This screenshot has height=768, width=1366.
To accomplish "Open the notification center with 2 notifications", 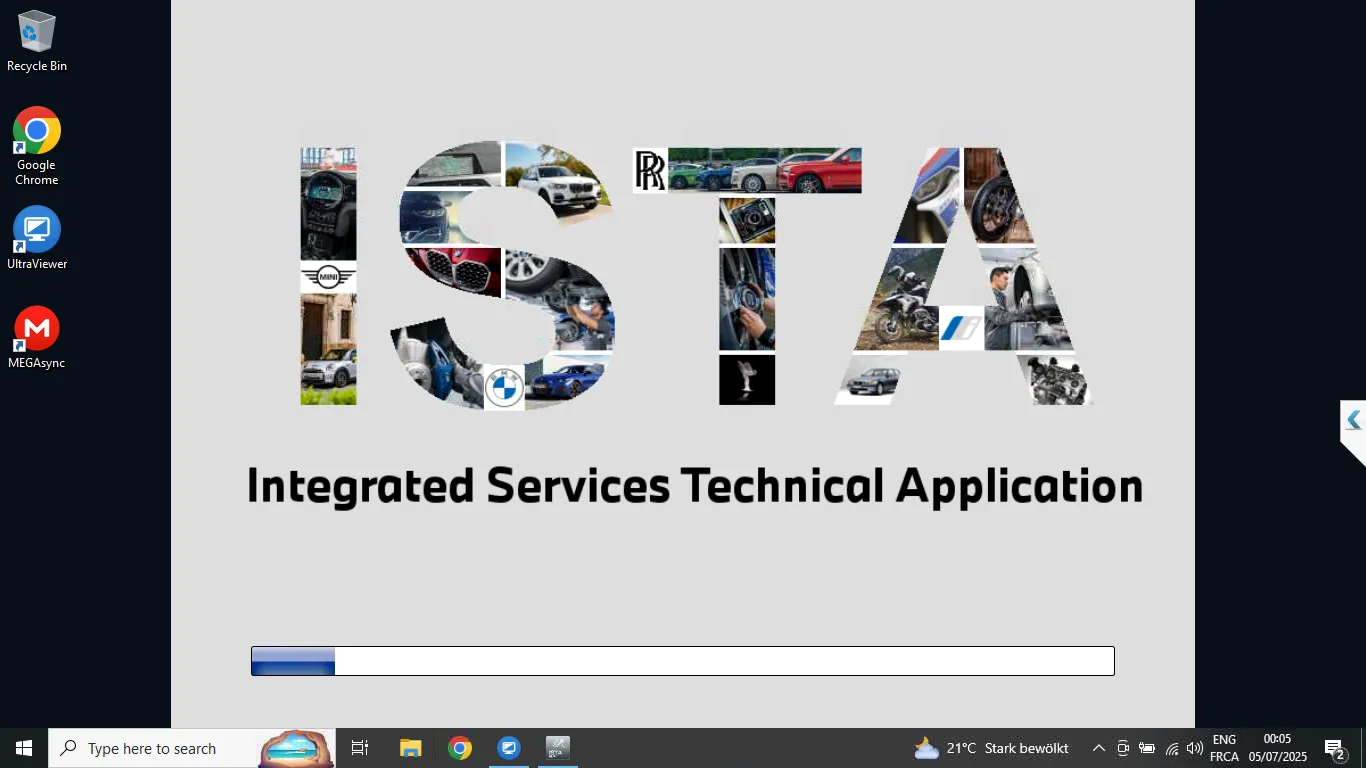I will pyautogui.click(x=1335, y=748).
